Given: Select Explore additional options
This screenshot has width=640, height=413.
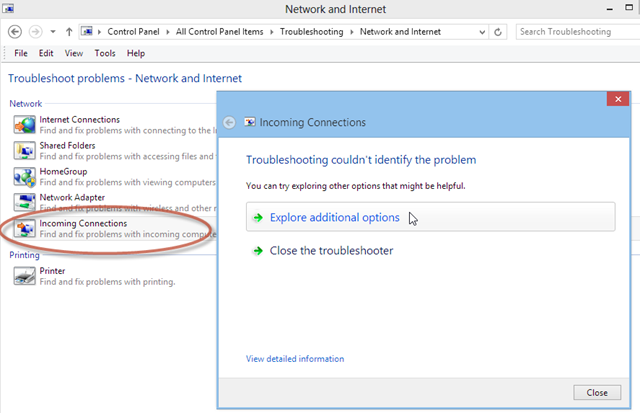Looking at the screenshot, I should [x=334, y=218].
